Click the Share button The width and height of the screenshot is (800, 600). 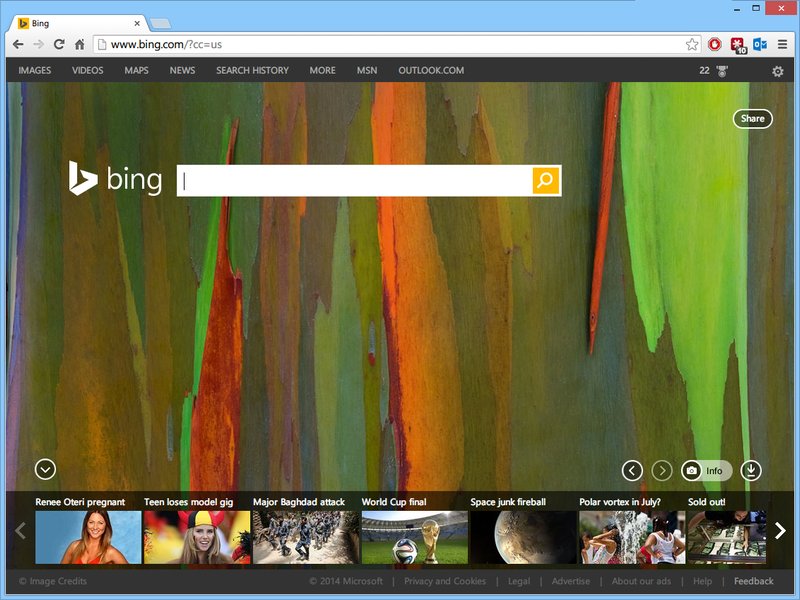pos(753,118)
